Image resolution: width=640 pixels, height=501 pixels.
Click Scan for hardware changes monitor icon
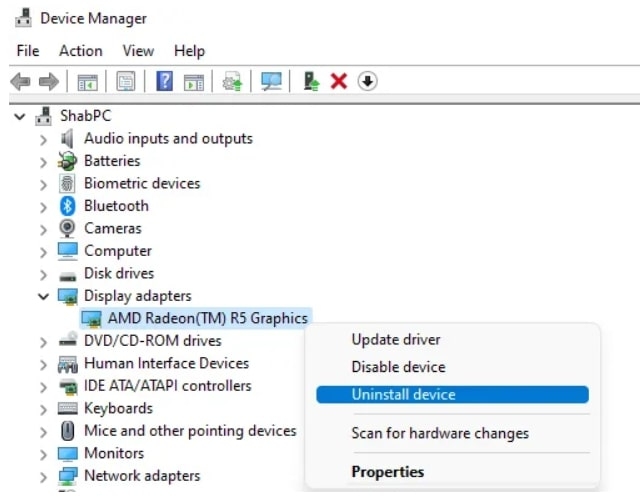click(271, 81)
